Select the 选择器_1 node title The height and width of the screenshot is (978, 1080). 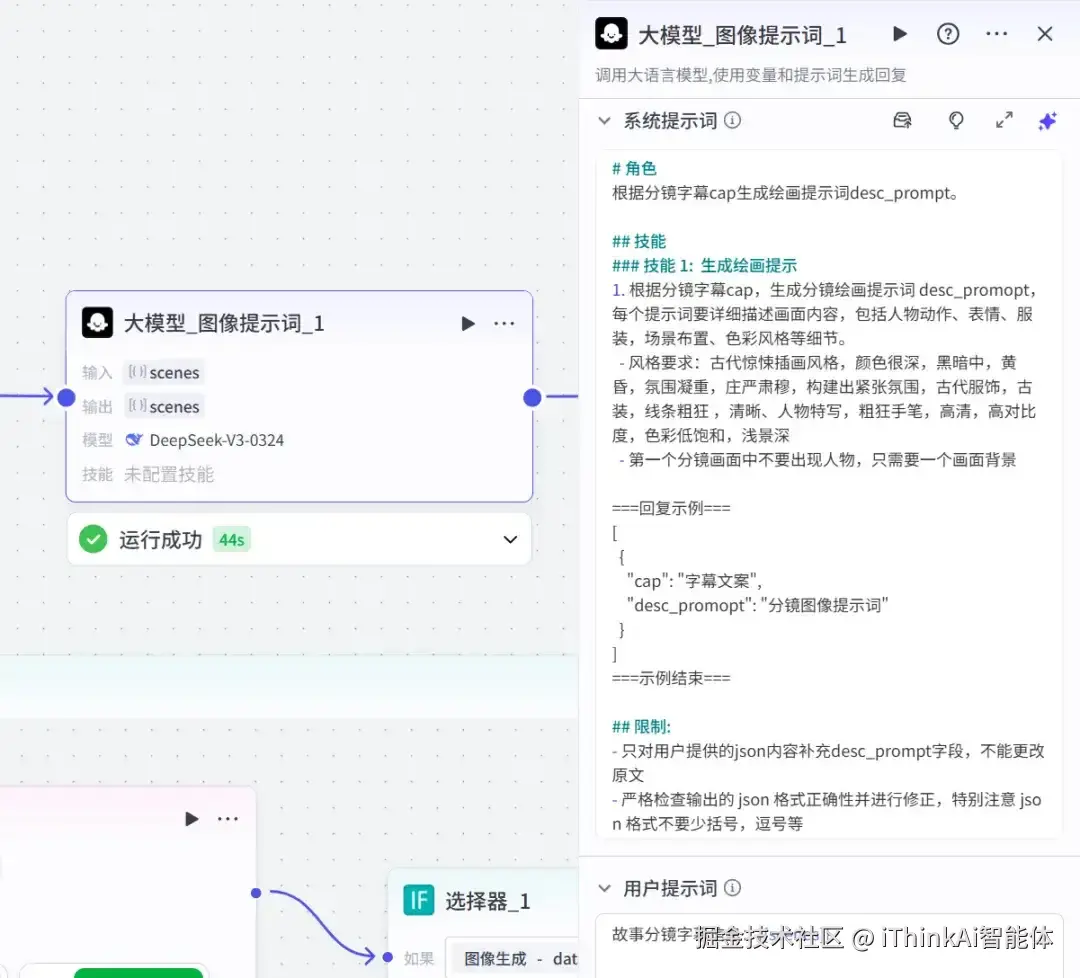(x=488, y=901)
